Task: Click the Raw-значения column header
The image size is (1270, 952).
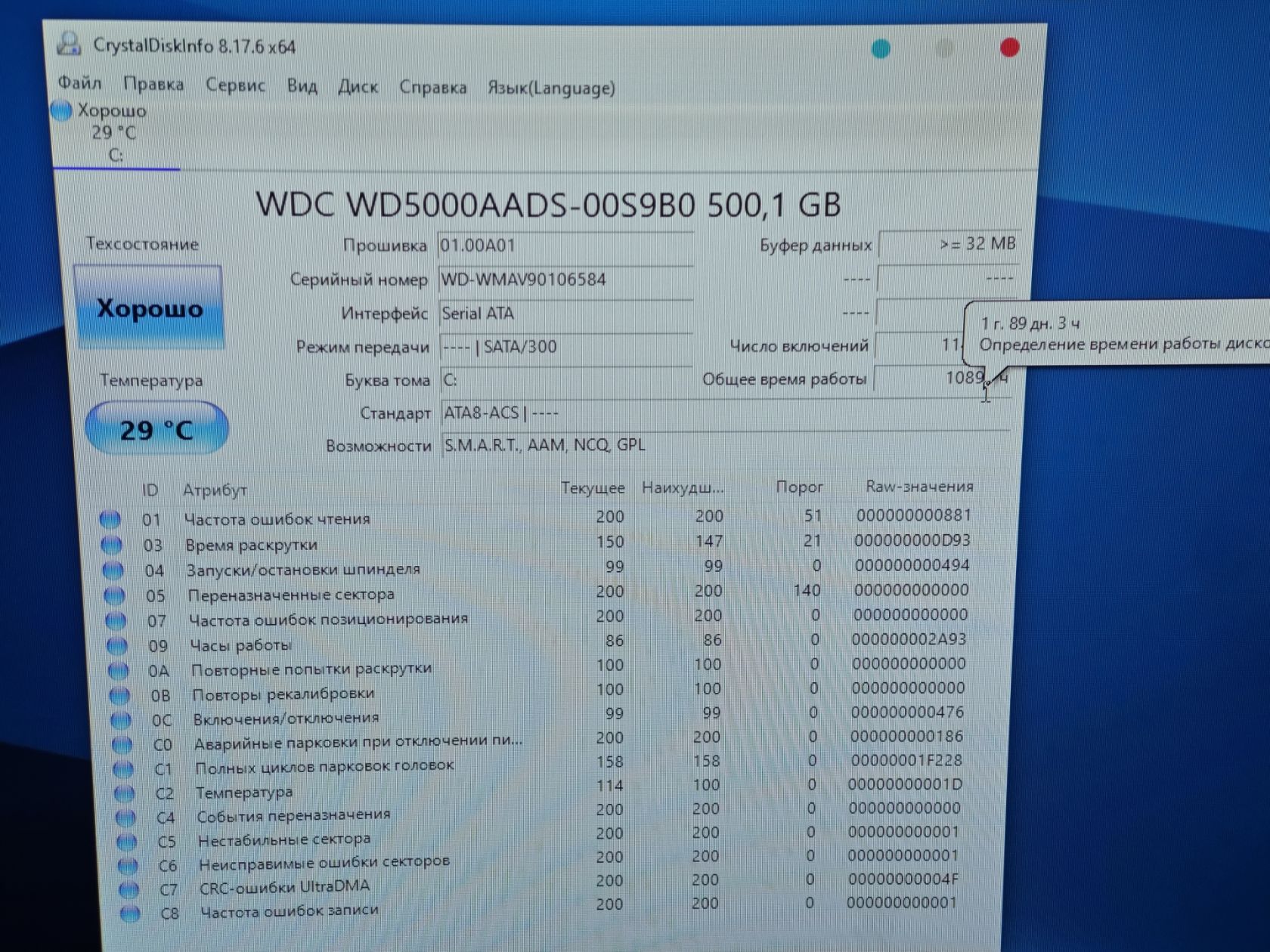Action: click(x=919, y=486)
